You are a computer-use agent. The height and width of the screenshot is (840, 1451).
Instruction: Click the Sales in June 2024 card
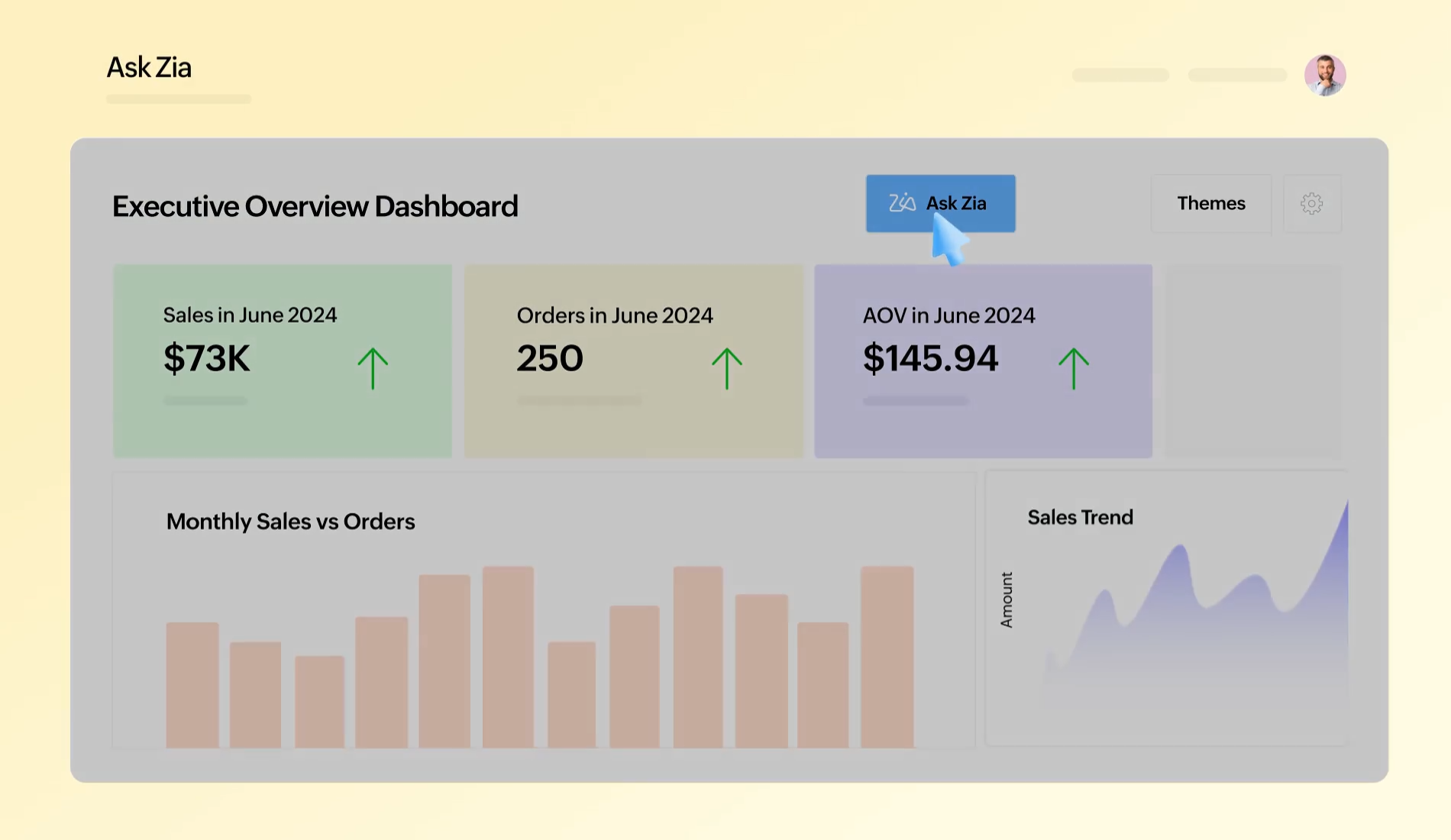pyautogui.click(x=283, y=360)
